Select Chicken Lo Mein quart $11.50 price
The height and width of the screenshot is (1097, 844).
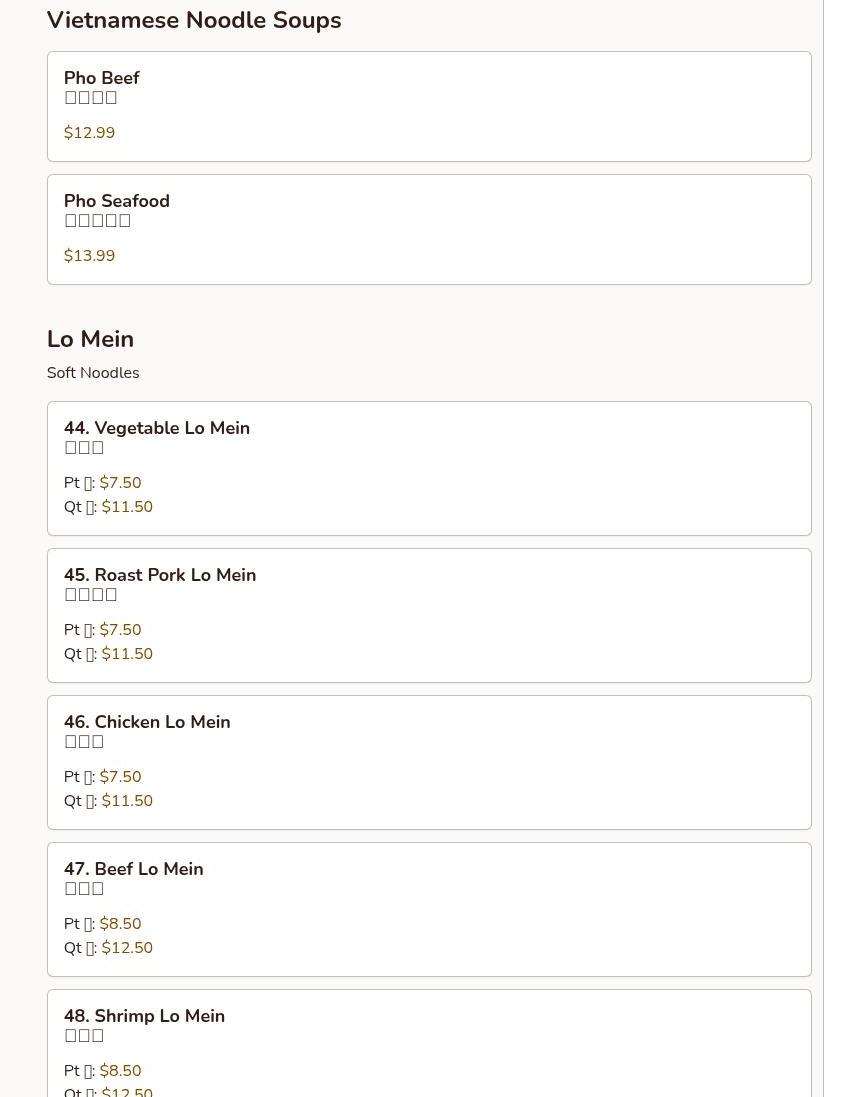click(x=127, y=801)
